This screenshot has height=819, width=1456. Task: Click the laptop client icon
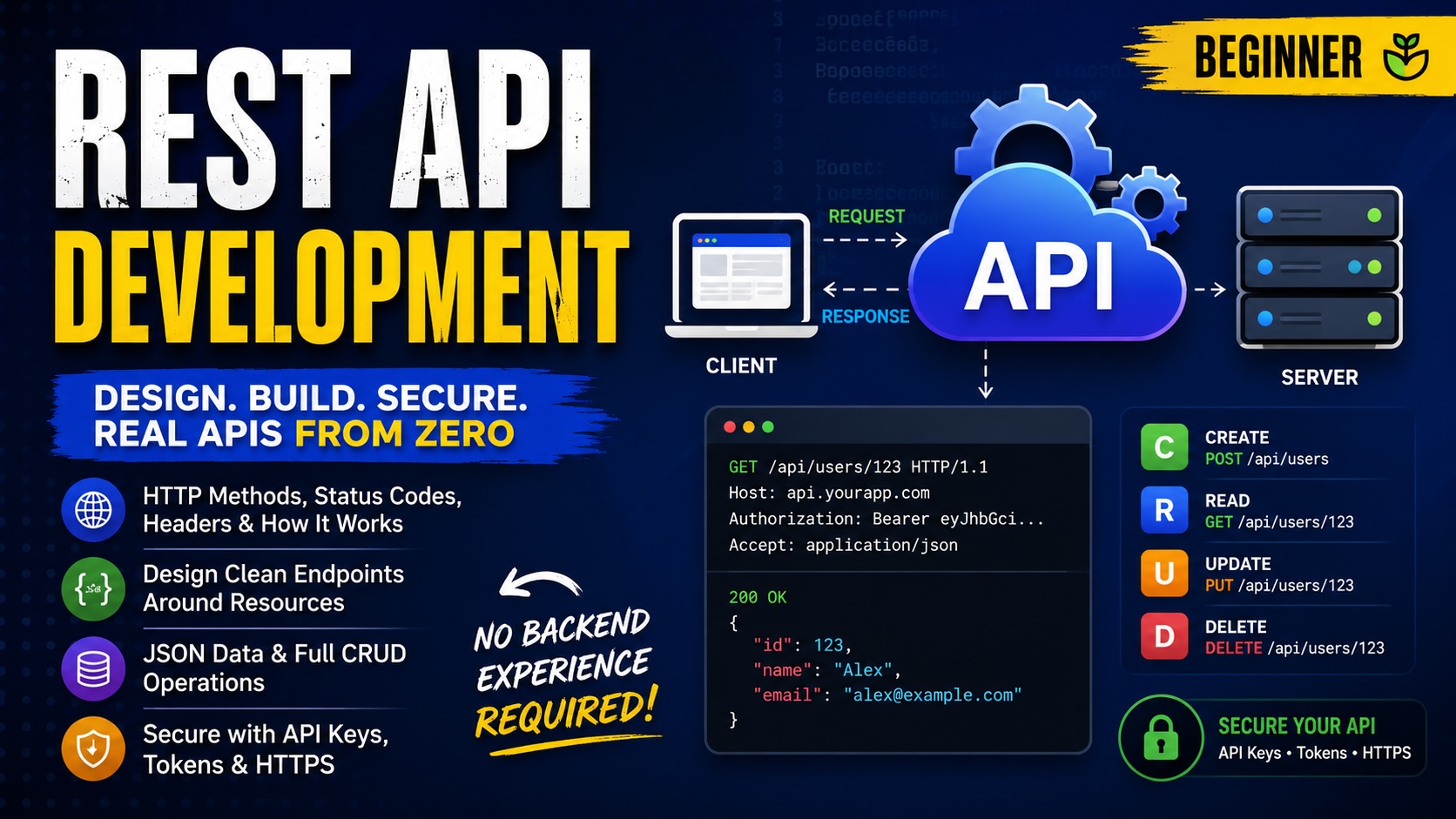click(741, 275)
